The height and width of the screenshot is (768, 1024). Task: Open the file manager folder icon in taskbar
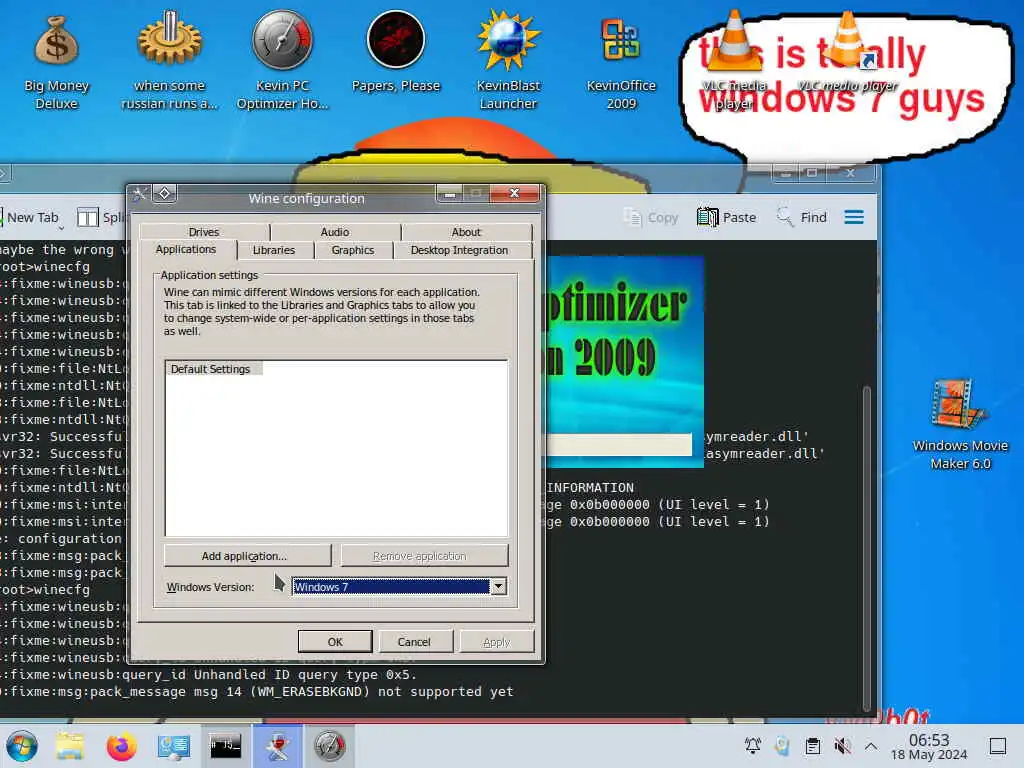(x=70, y=746)
